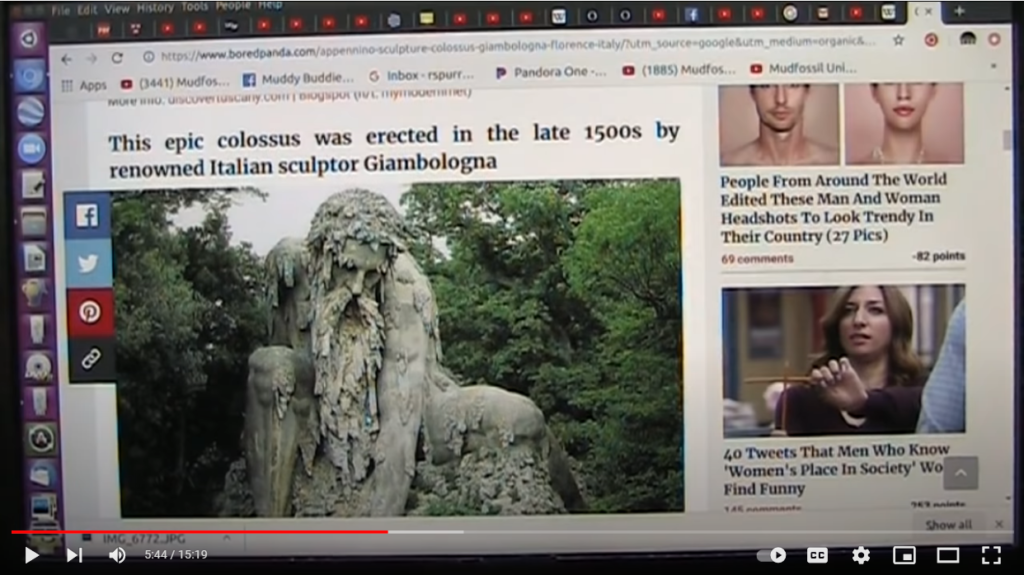
Task: Share article via Facebook icon
Action: (x=88, y=215)
